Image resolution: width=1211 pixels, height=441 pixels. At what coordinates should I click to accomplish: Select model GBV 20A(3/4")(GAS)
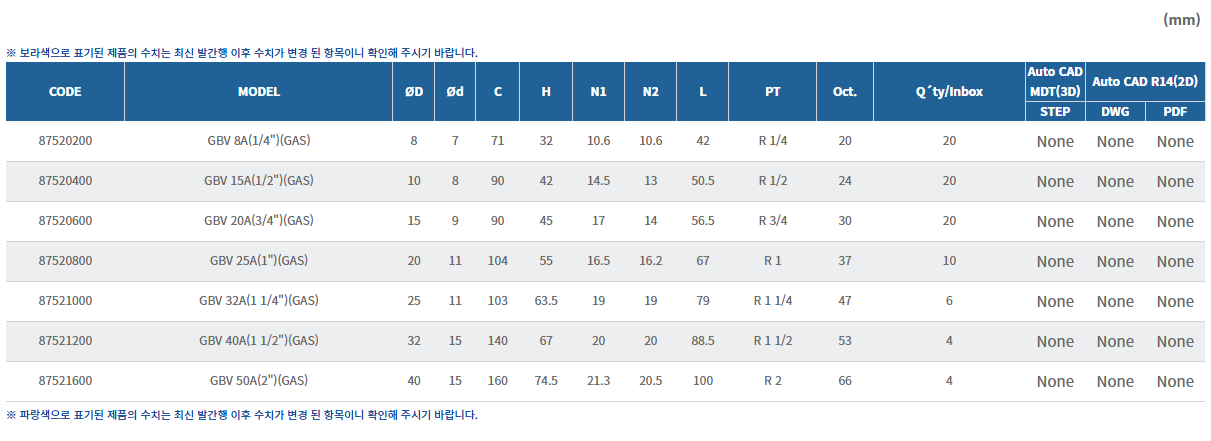(259, 221)
